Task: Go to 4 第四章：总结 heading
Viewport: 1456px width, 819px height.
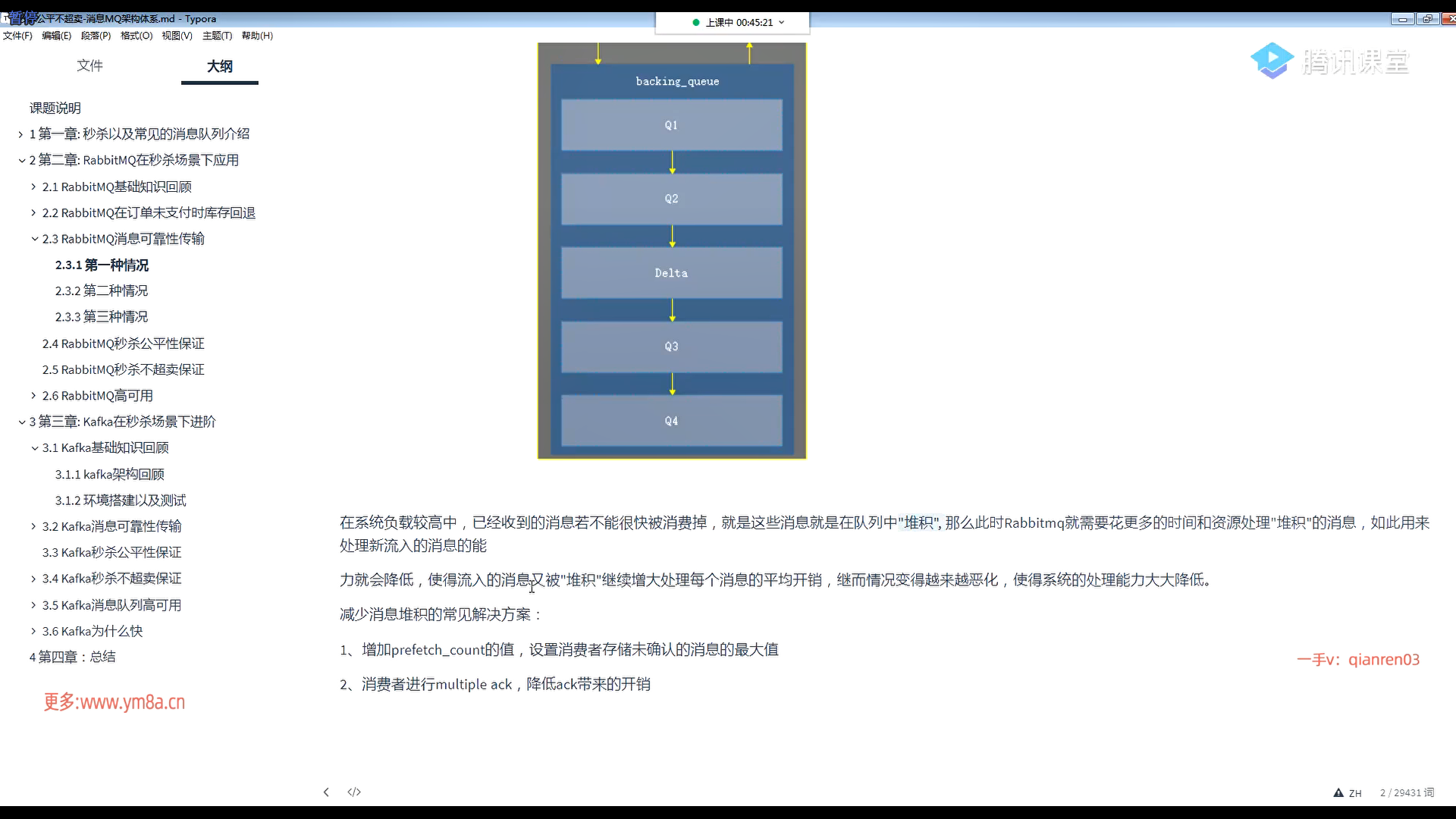Action: click(73, 657)
